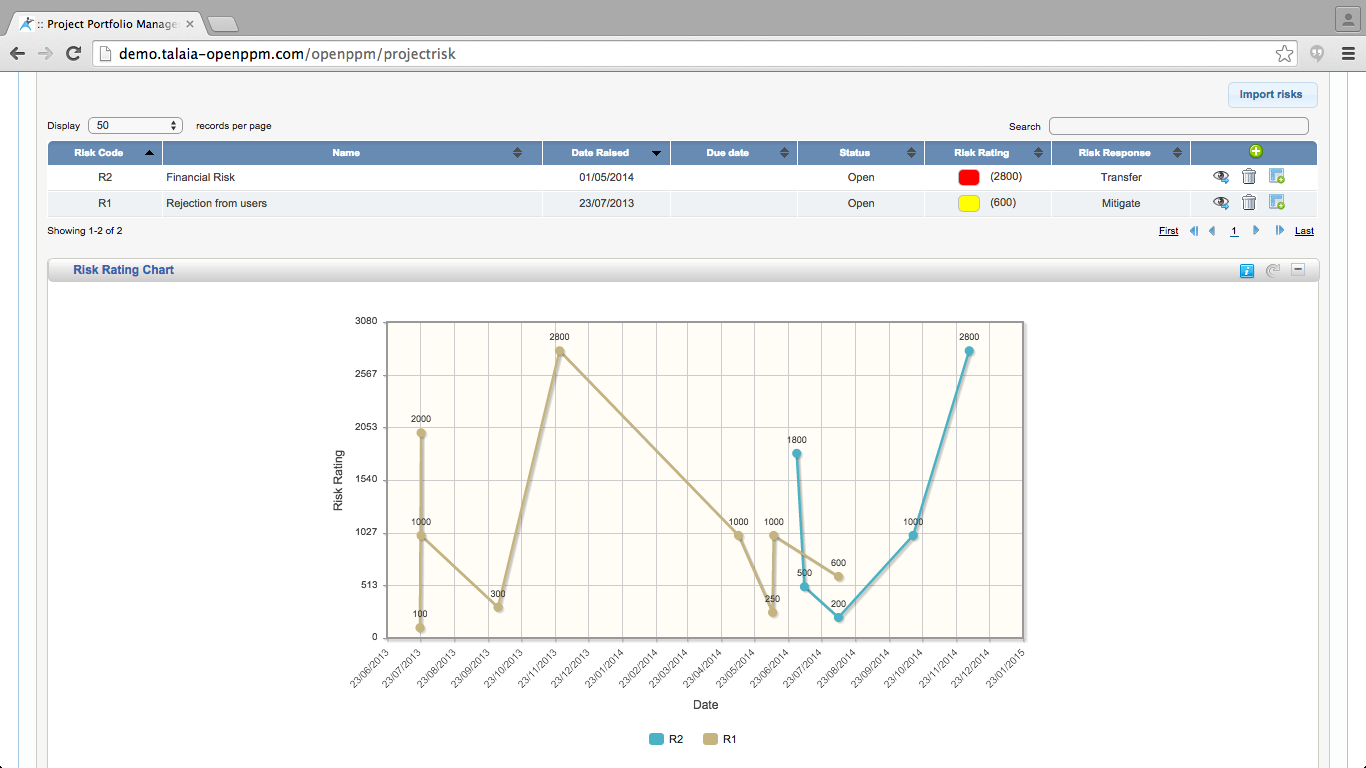
Task: Add a new risk with the green plus icon
Action: (x=1253, y=152)
